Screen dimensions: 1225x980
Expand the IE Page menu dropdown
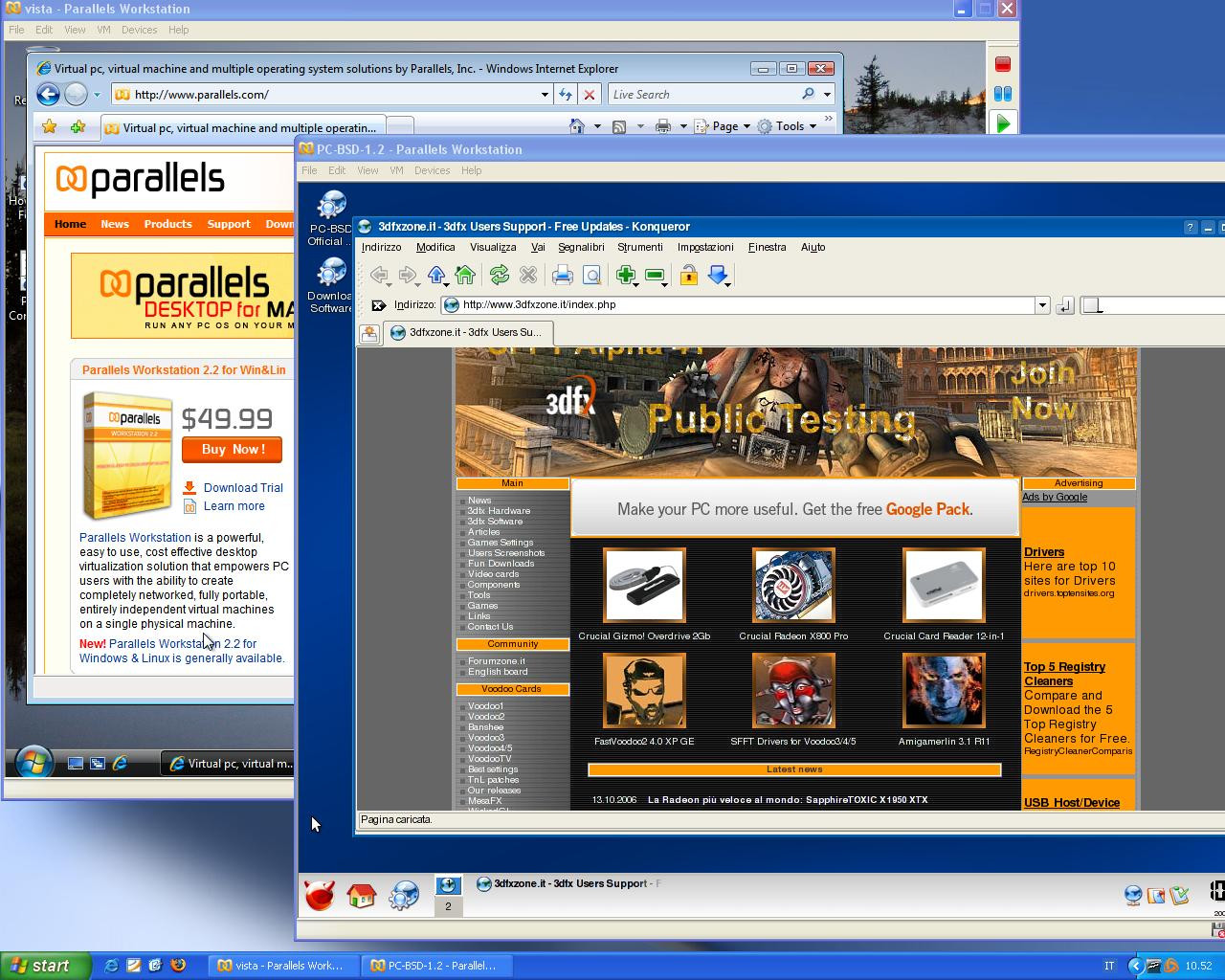coord(746,126)
